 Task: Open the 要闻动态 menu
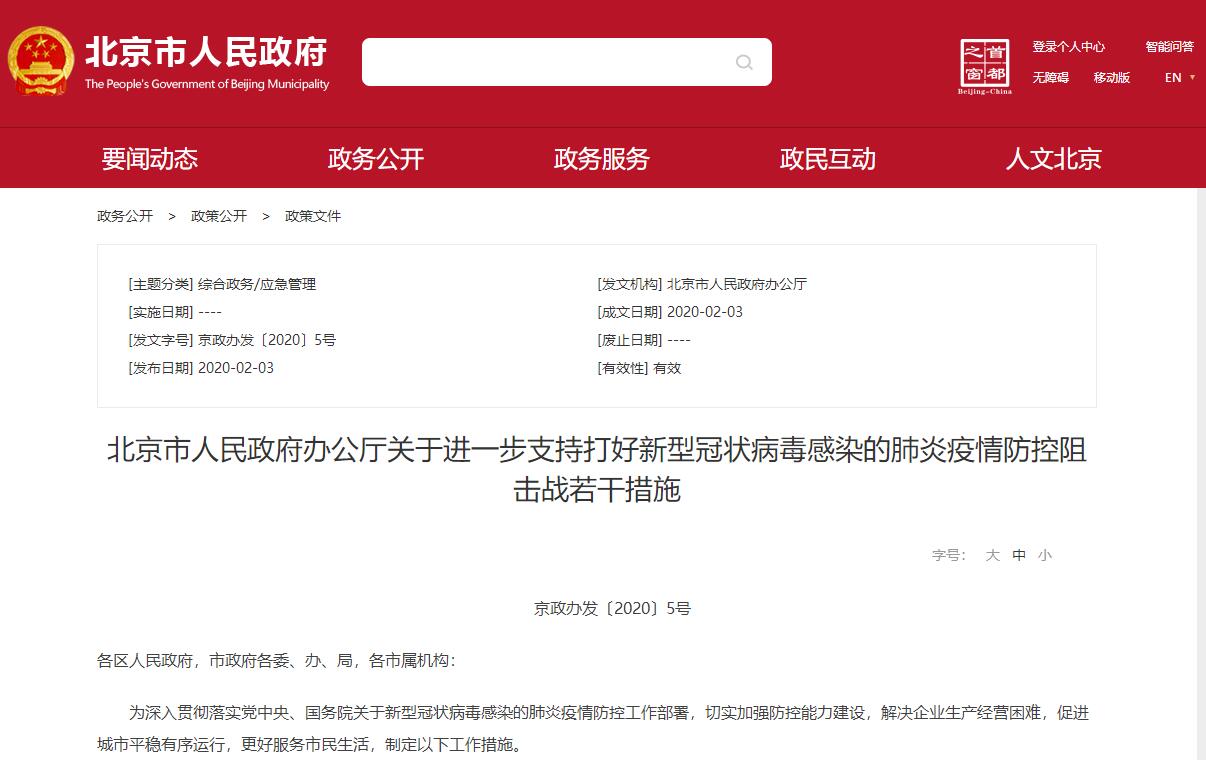point(150,159)
